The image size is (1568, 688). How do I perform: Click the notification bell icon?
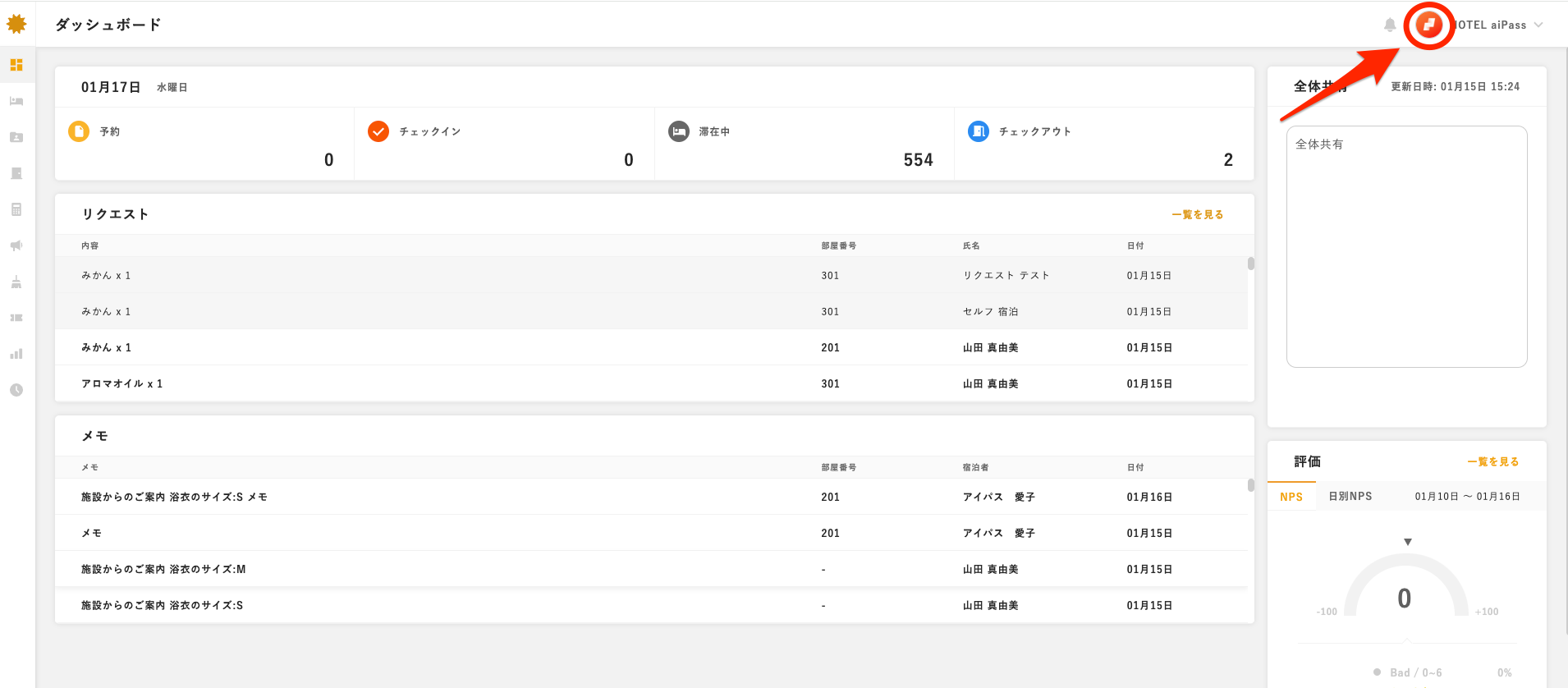point(1390,25)
